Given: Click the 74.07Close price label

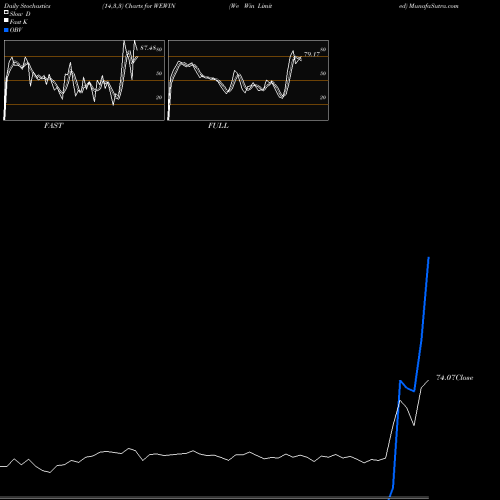Looking at the screenshot, I should pyautogui.click(x=455, y=378).
